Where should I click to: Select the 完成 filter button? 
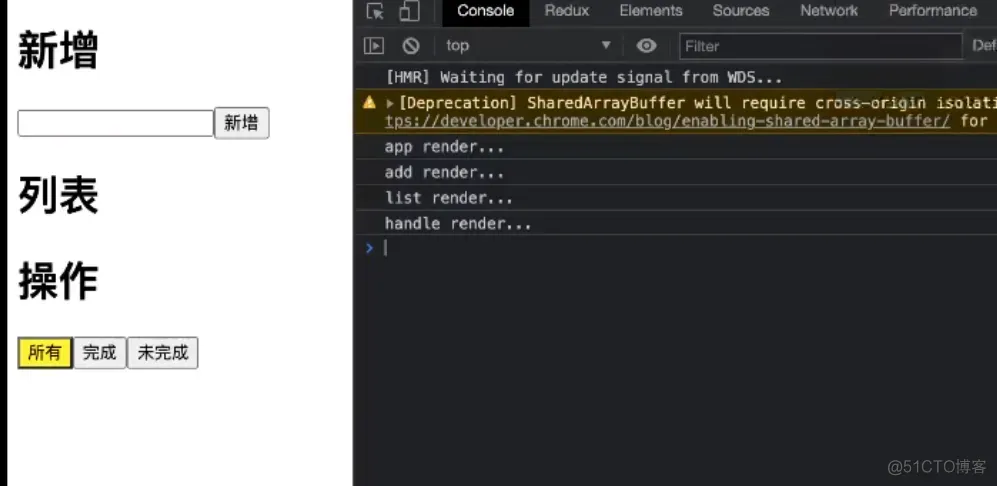(100, 352)
